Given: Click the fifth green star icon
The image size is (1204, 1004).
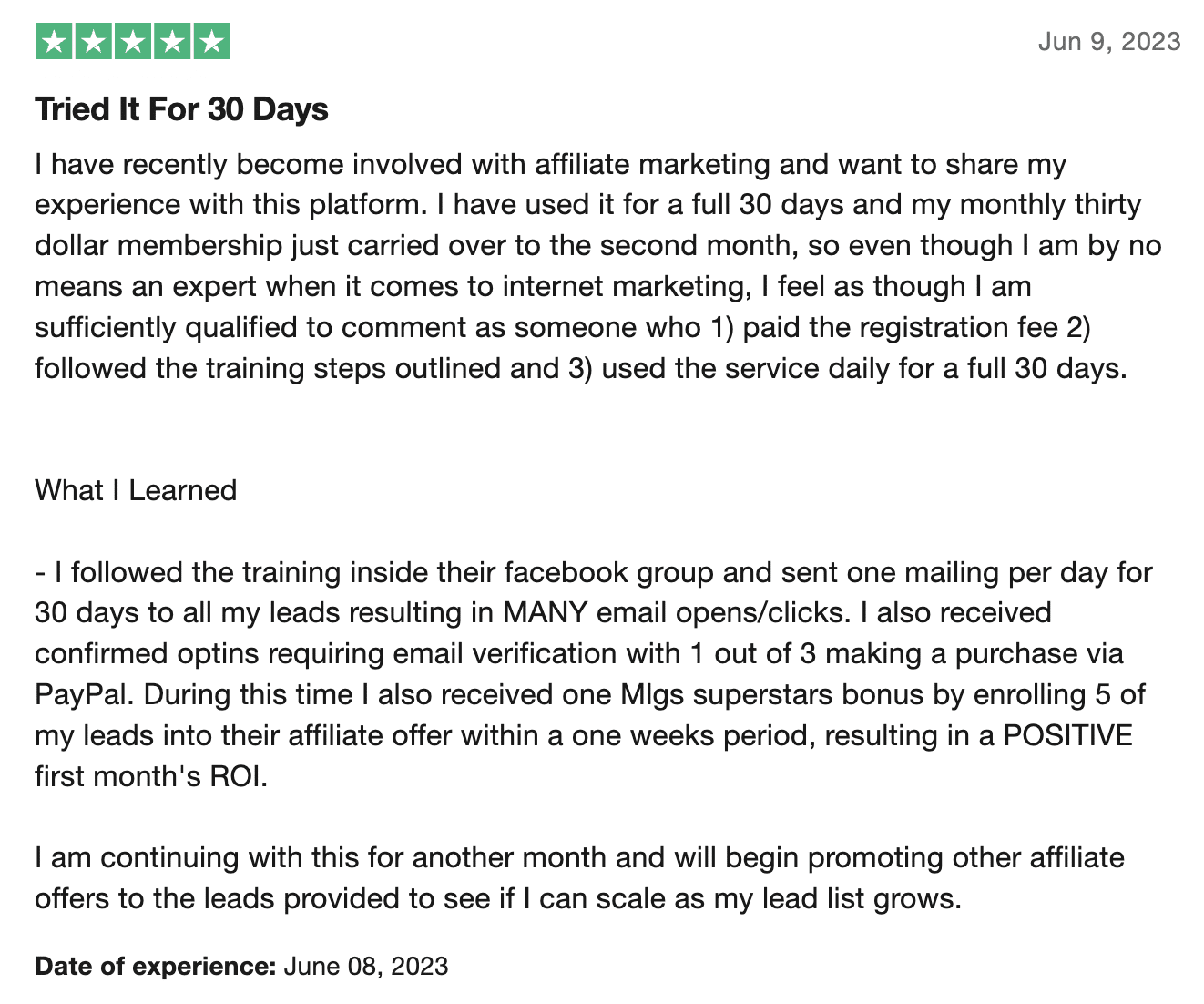Looking at the screenshot, I should tap(211, 42).
